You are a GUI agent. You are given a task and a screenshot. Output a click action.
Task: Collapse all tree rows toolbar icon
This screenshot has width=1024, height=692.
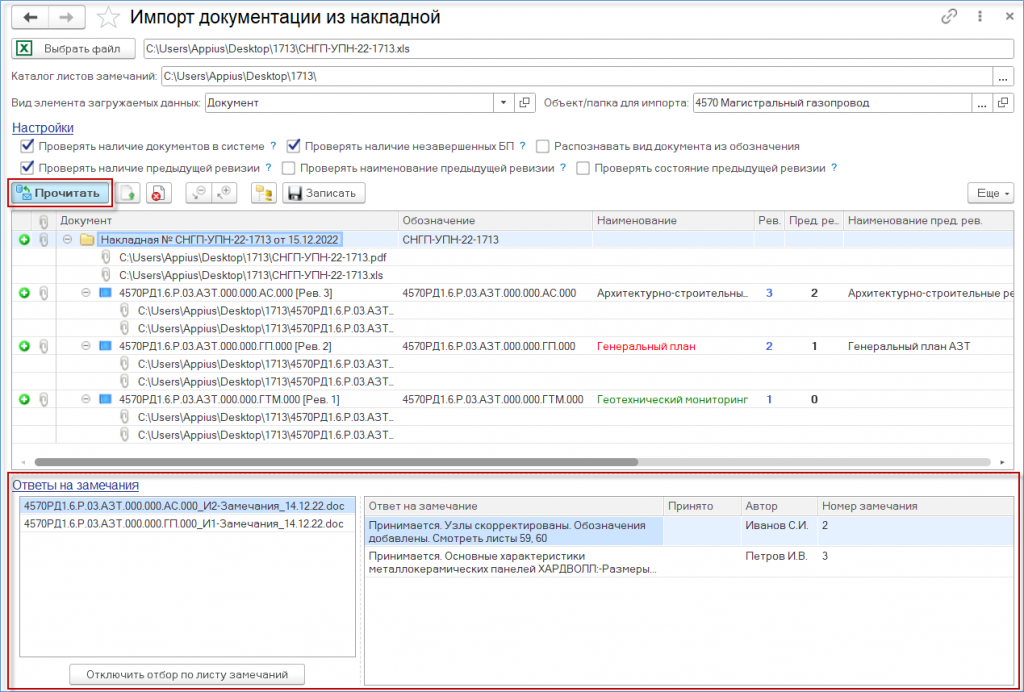coord(198,193)
